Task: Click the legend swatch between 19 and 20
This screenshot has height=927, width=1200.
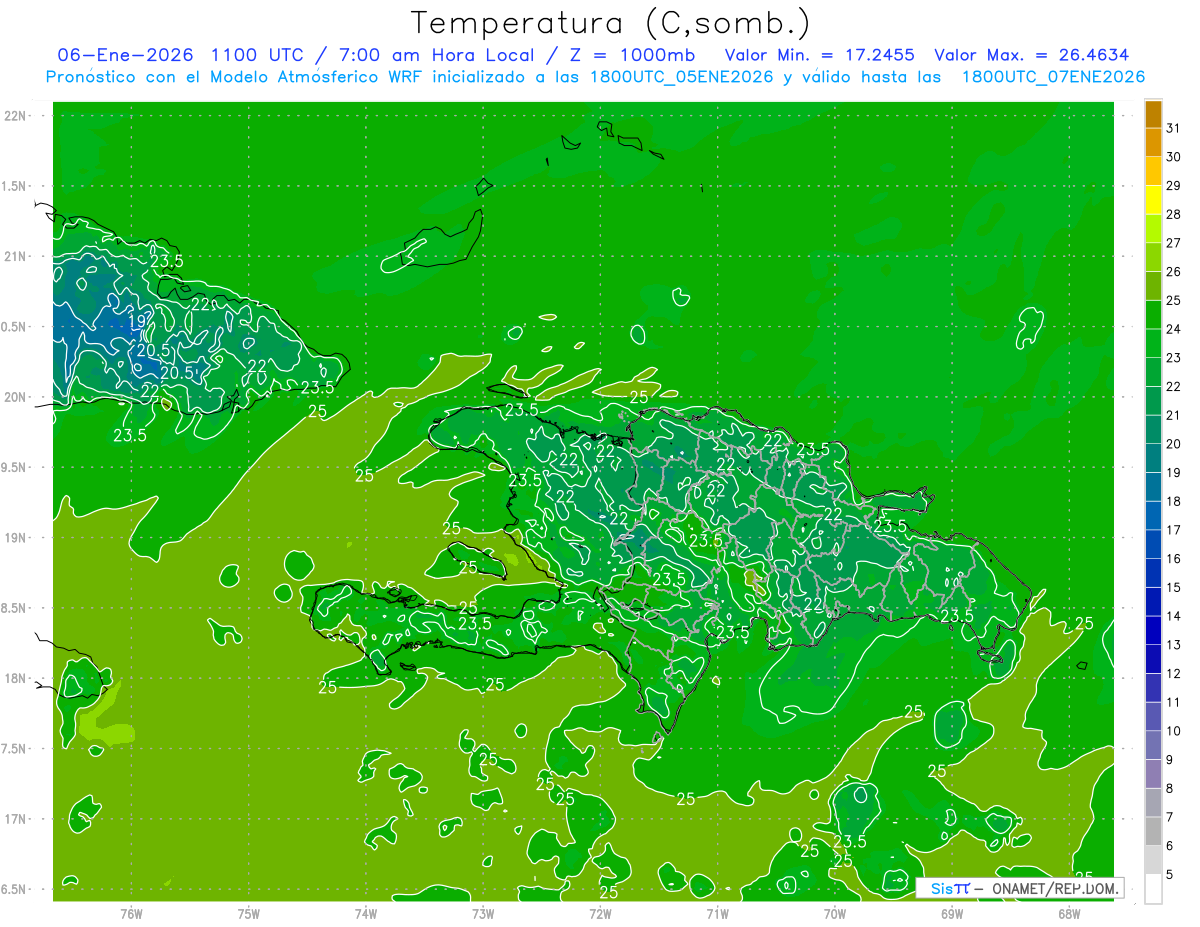Action: pyautogui.click(x=1153, y=458)
